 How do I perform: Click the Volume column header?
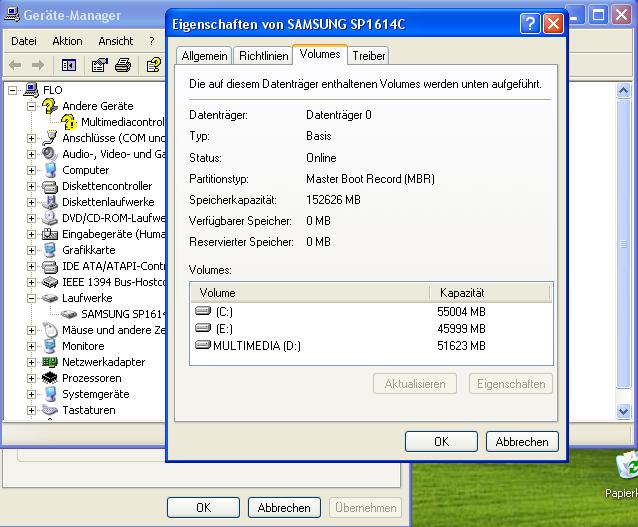click(310, 293)
